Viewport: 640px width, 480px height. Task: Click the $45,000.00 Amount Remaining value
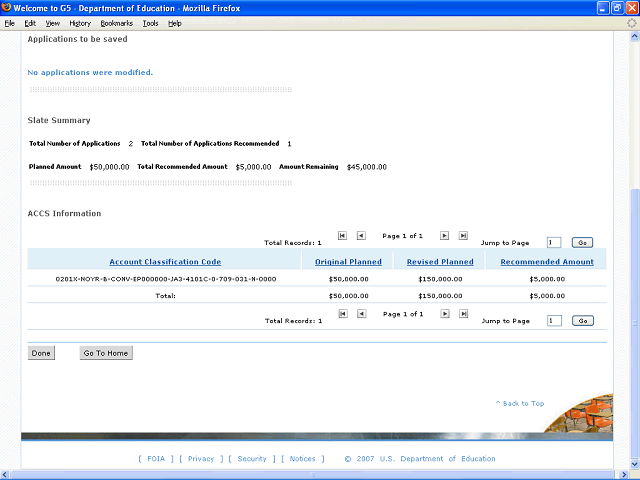[x=367, y=167]
